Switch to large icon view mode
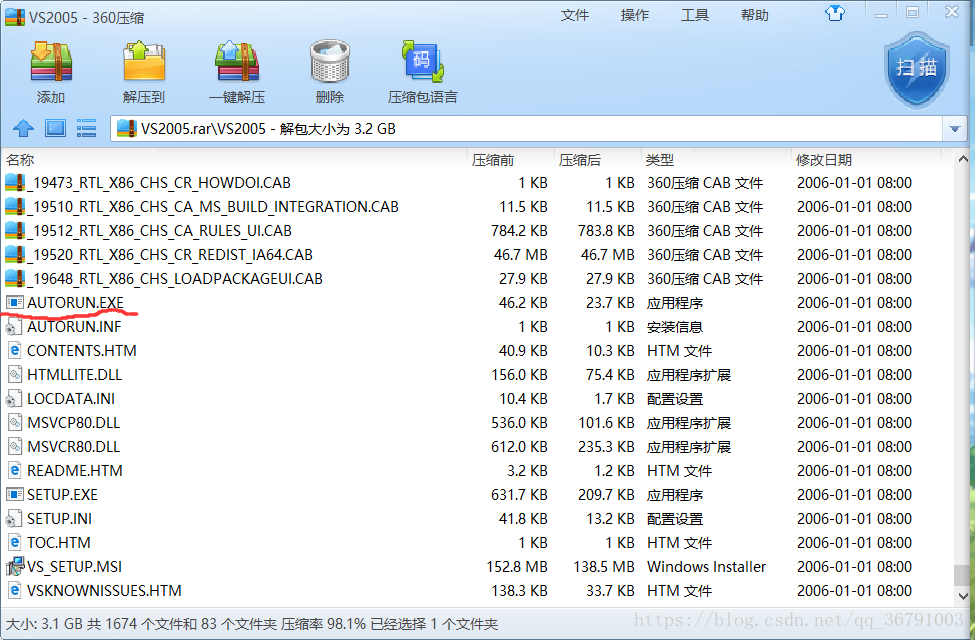 pos(55,128)
